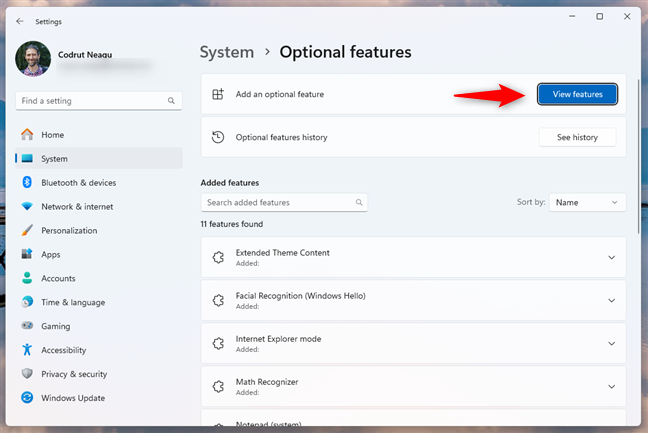Click the Search added features field
This screenshot has height=433, width=648.
[x=284, y=202]
